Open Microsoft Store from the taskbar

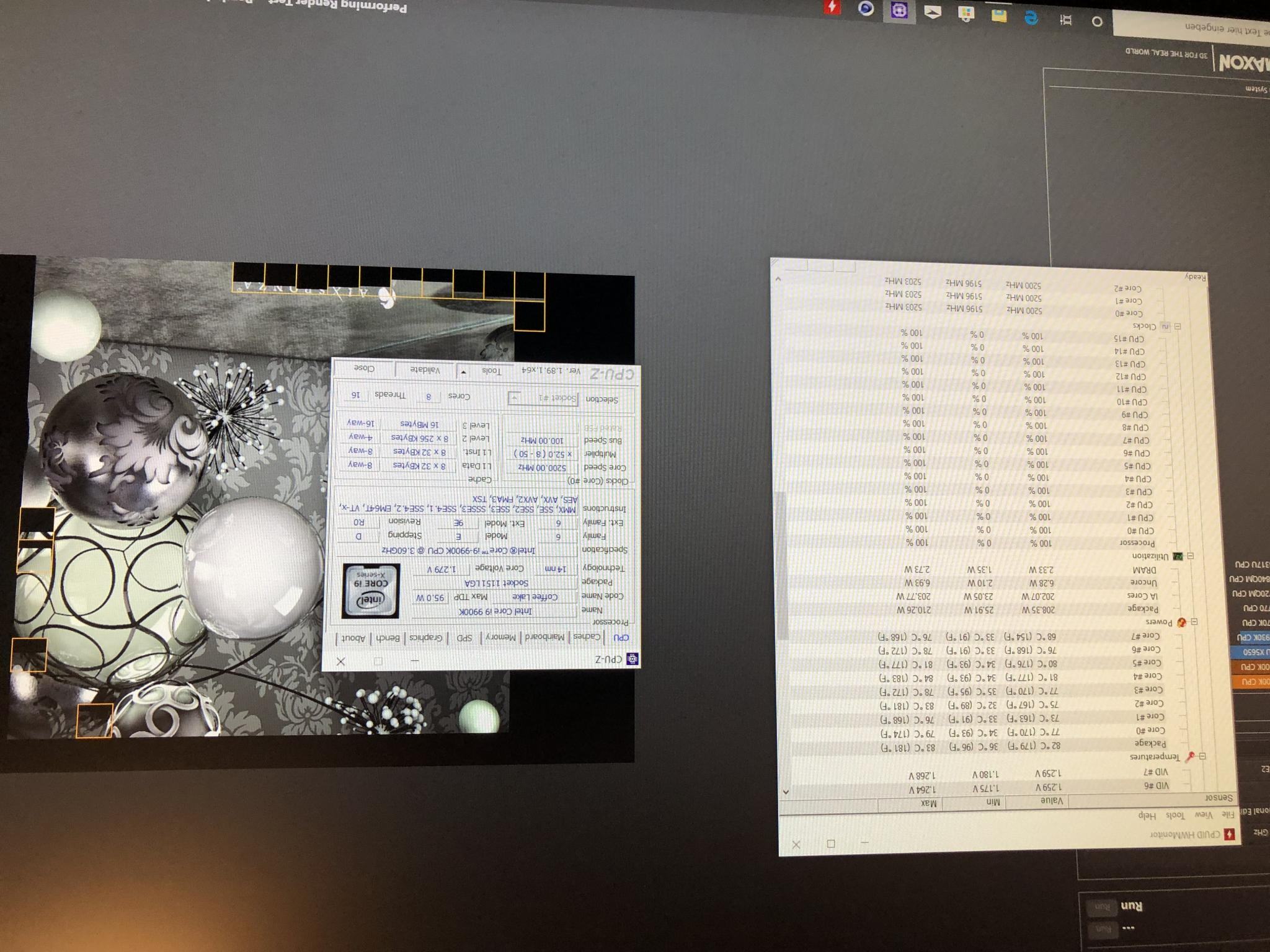pos(966,14)
